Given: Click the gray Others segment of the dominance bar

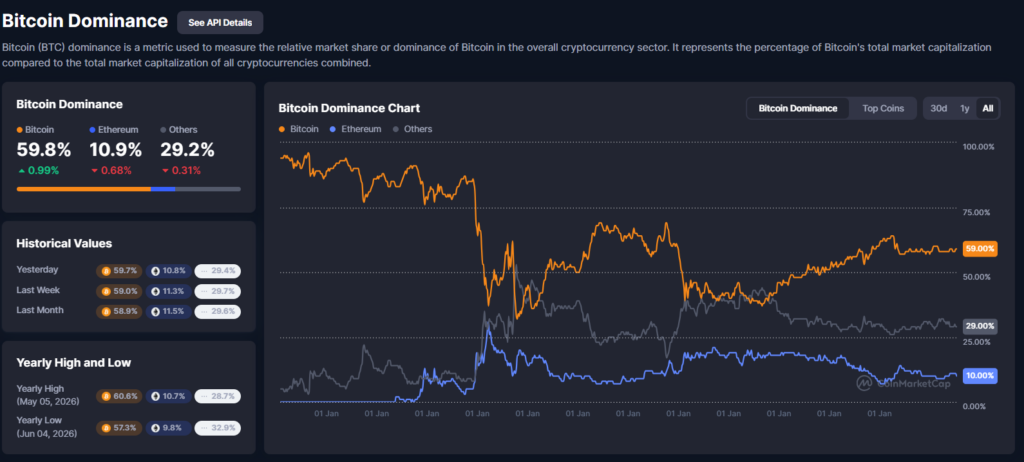Looking at the screenshot, I should 208,189.
